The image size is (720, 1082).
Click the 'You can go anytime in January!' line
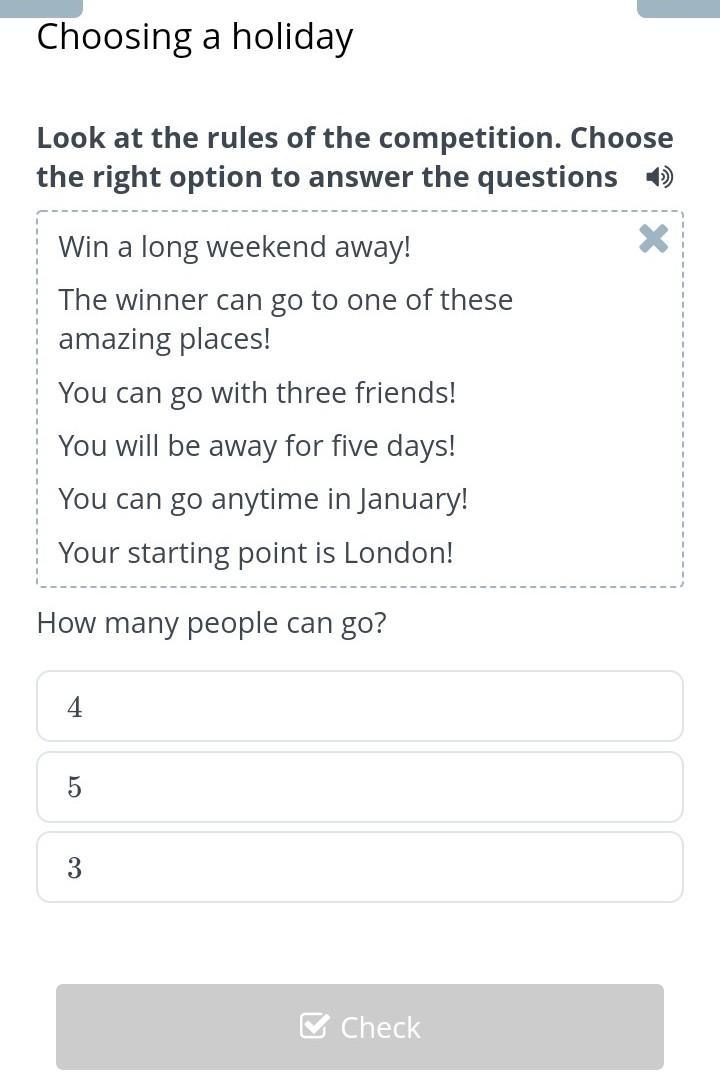tap(264, 499)
